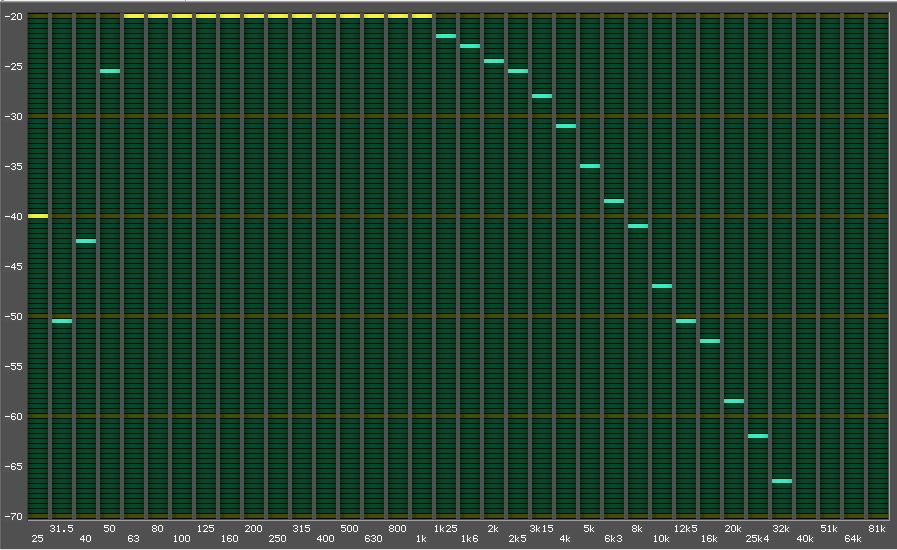Click the cyan peak marker in the 2k band

coord(494,61)
